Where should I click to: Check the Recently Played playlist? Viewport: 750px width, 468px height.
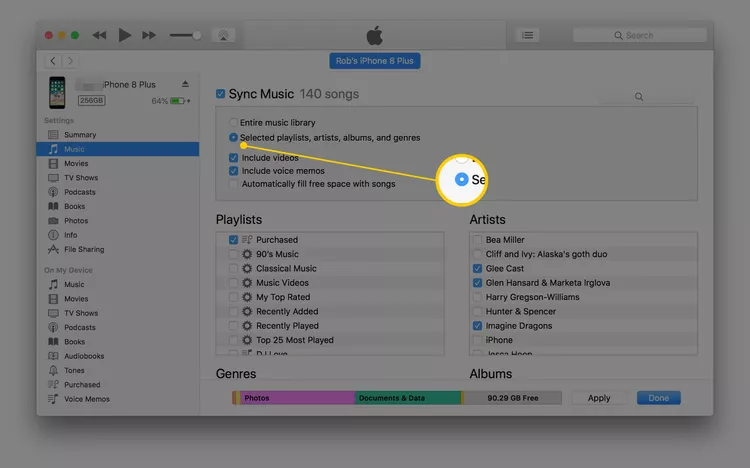(x=233, y=326)
